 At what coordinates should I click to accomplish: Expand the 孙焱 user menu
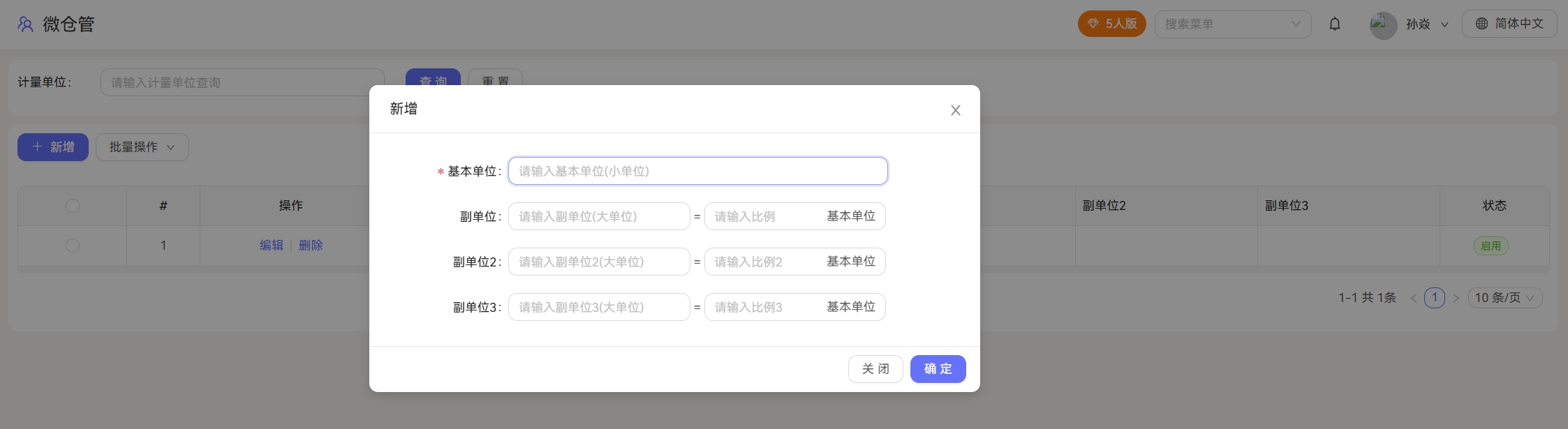(x=1427, y=24)
